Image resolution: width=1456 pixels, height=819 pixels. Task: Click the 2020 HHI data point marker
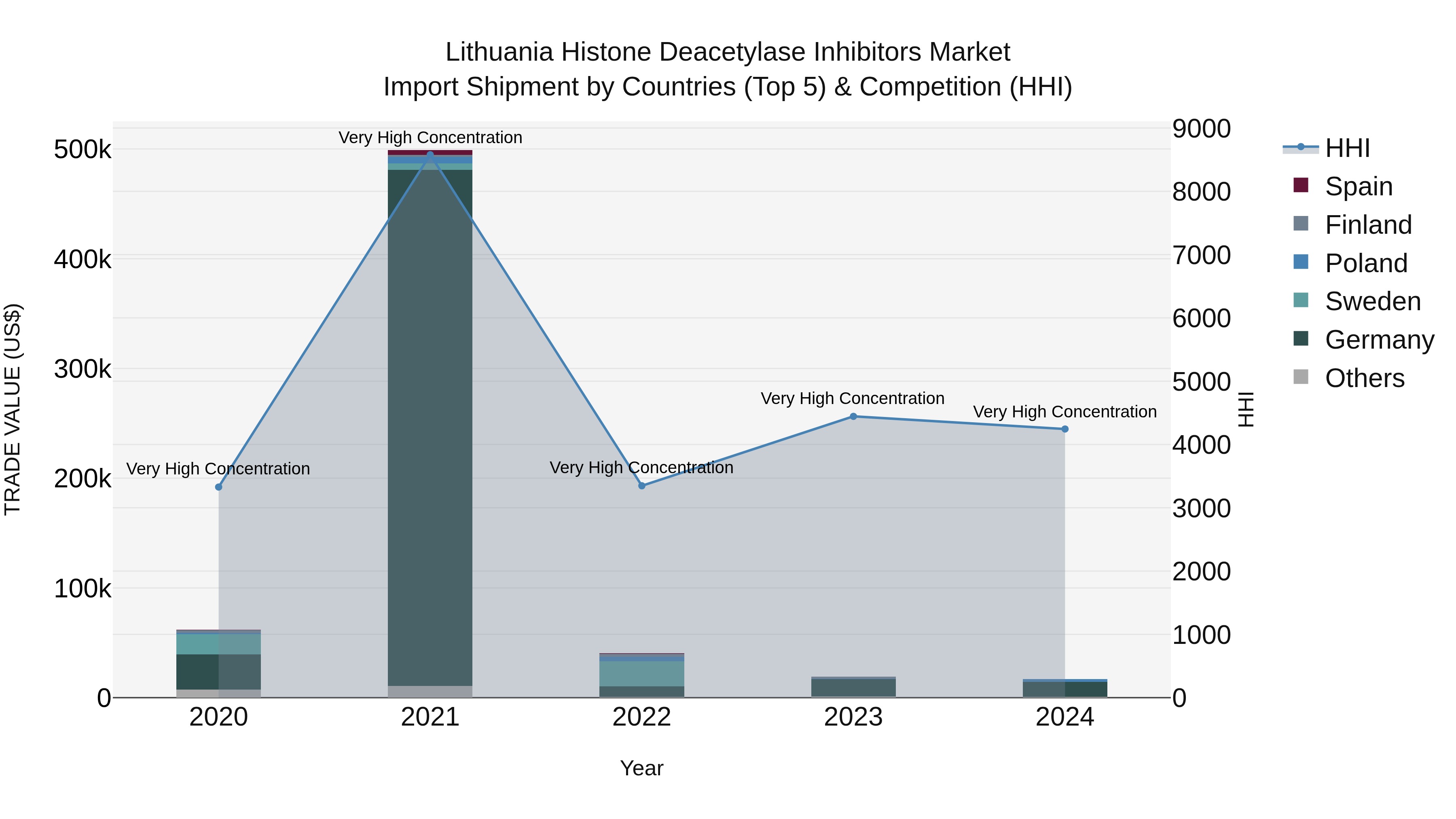[219, 487]
